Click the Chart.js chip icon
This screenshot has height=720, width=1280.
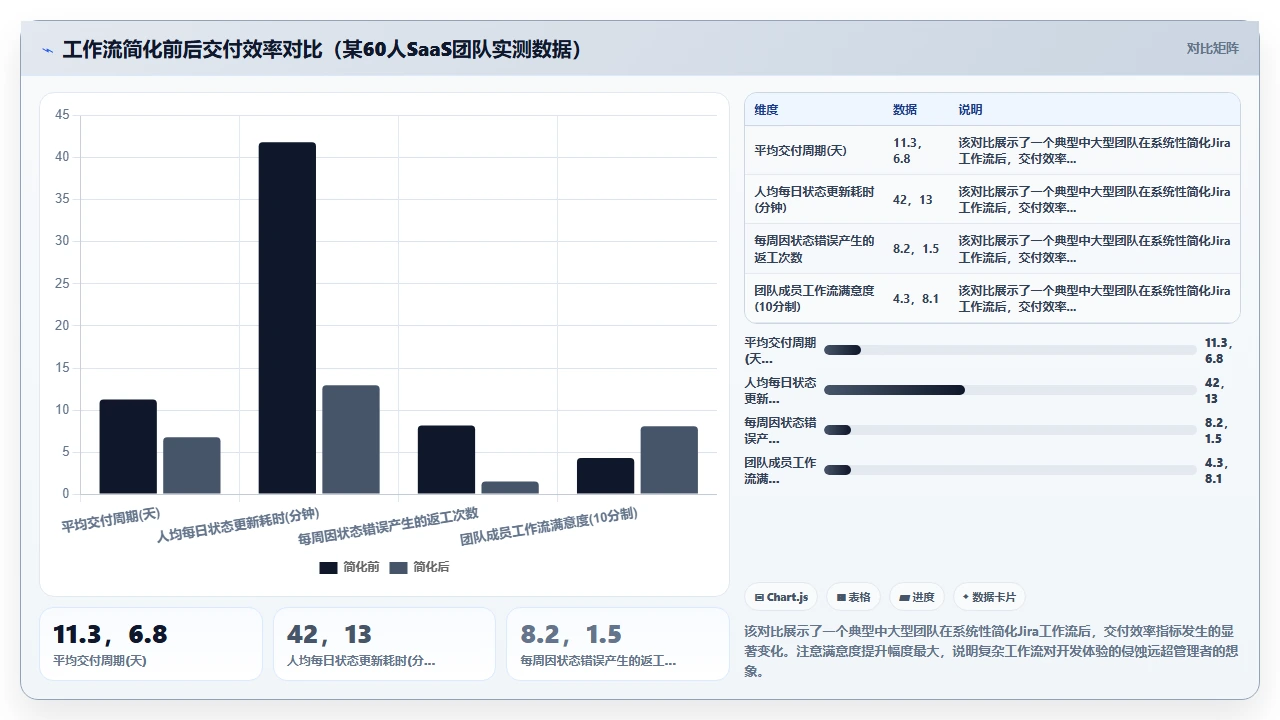click(x=760, y=597)
